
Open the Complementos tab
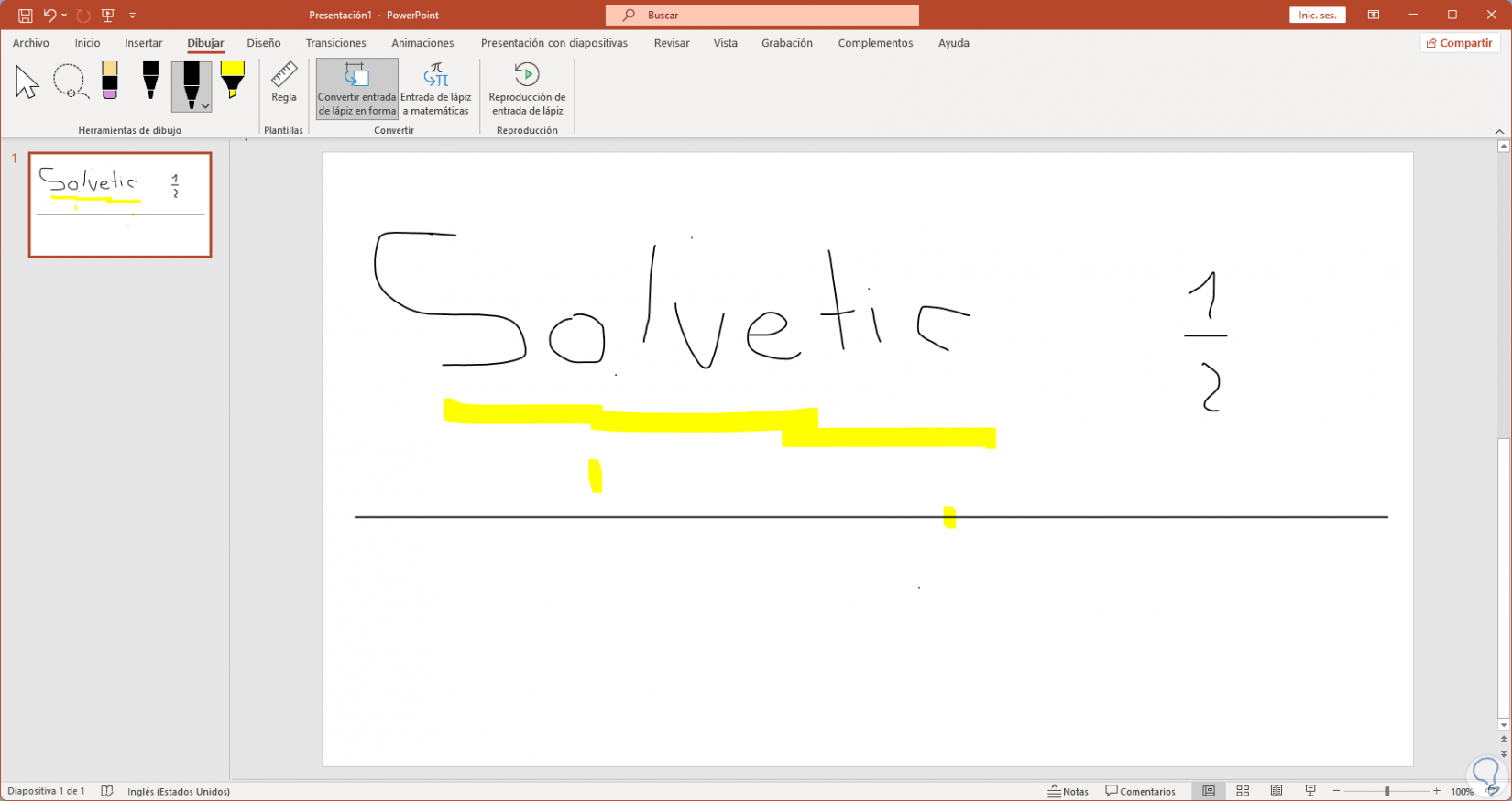point(875,43)
